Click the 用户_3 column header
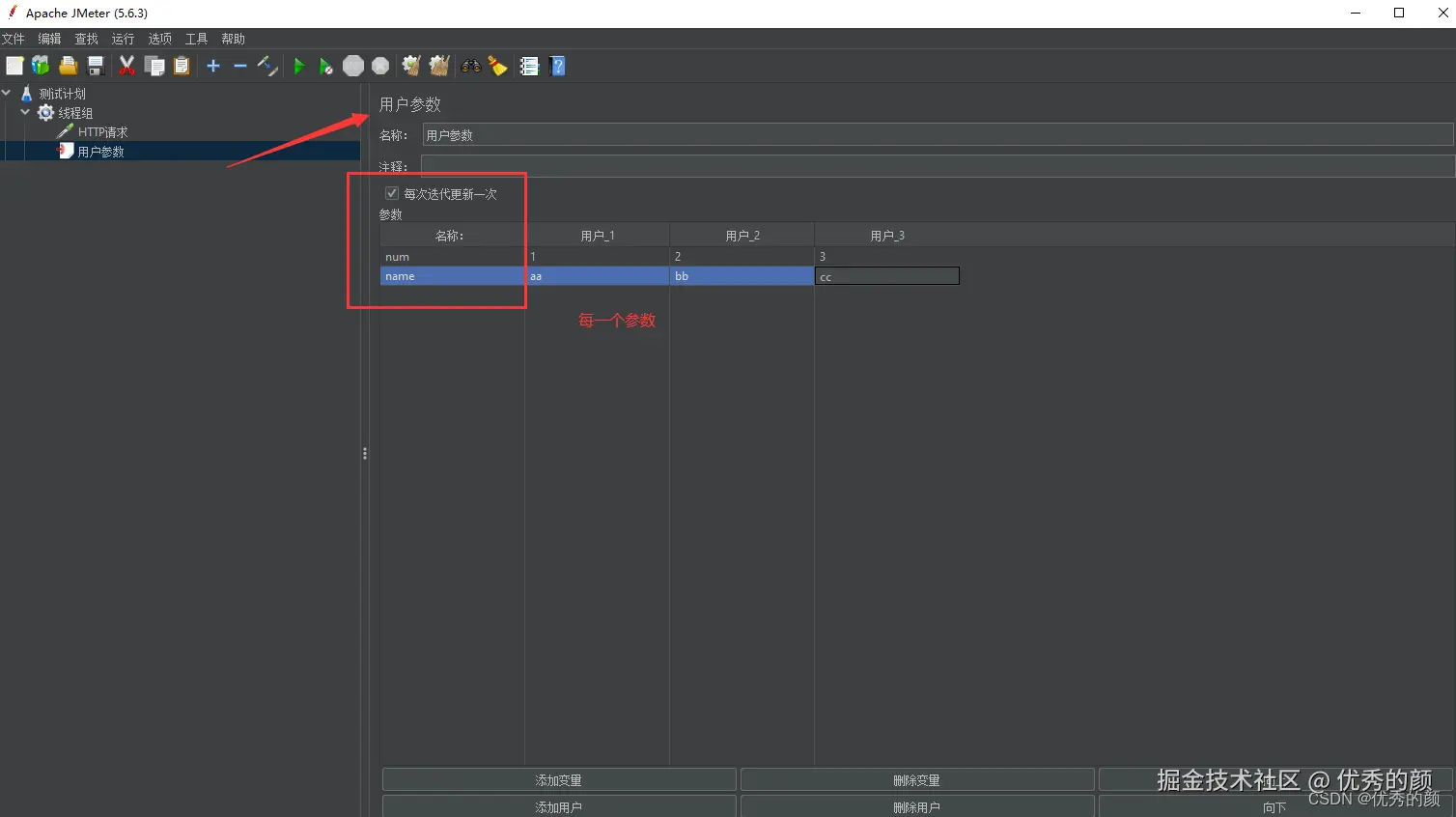 click(887, 236)
